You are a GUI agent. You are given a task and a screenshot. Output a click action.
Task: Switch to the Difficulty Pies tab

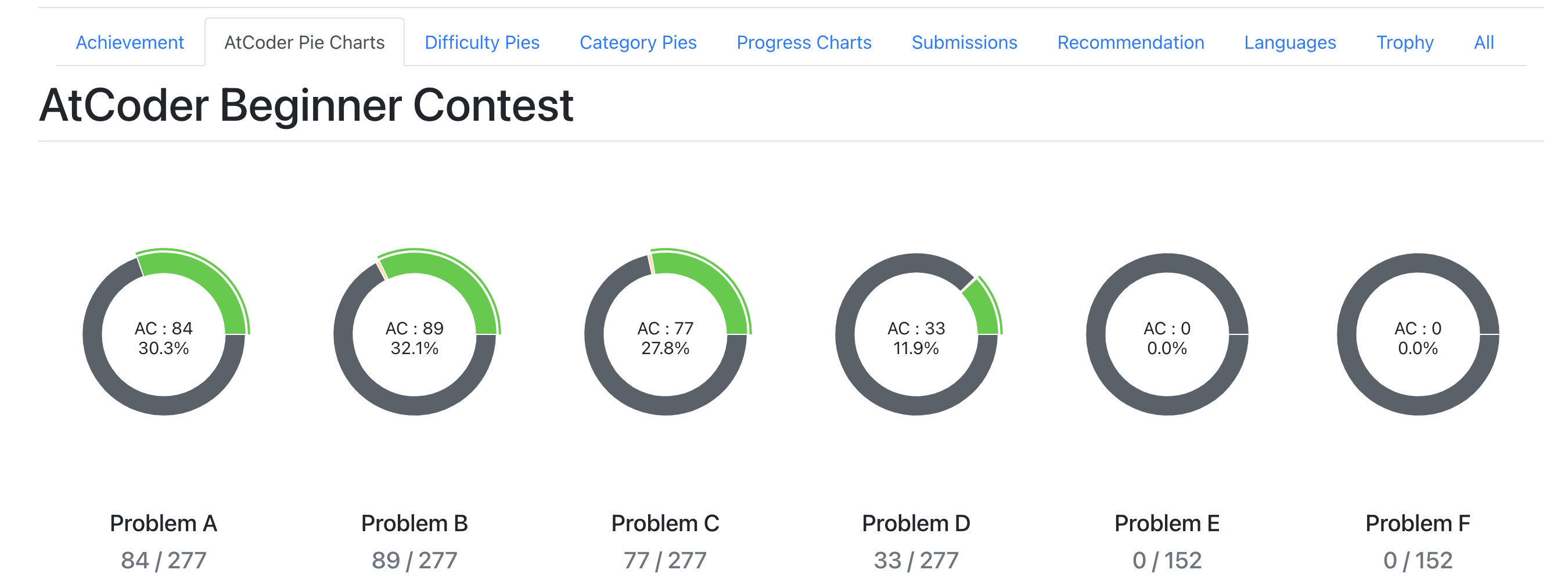click(481, 42)
